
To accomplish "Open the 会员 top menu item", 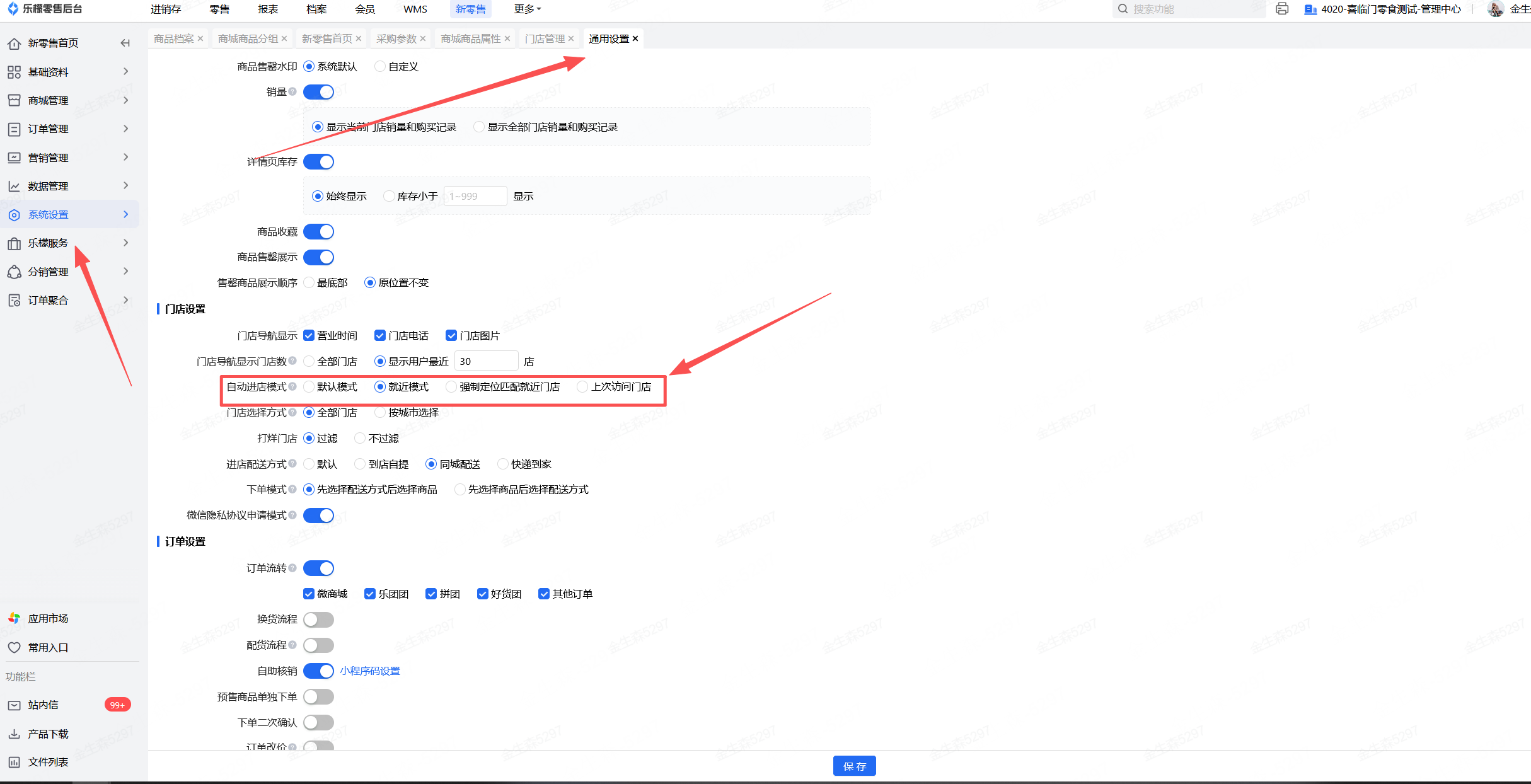I will [365, 9].
